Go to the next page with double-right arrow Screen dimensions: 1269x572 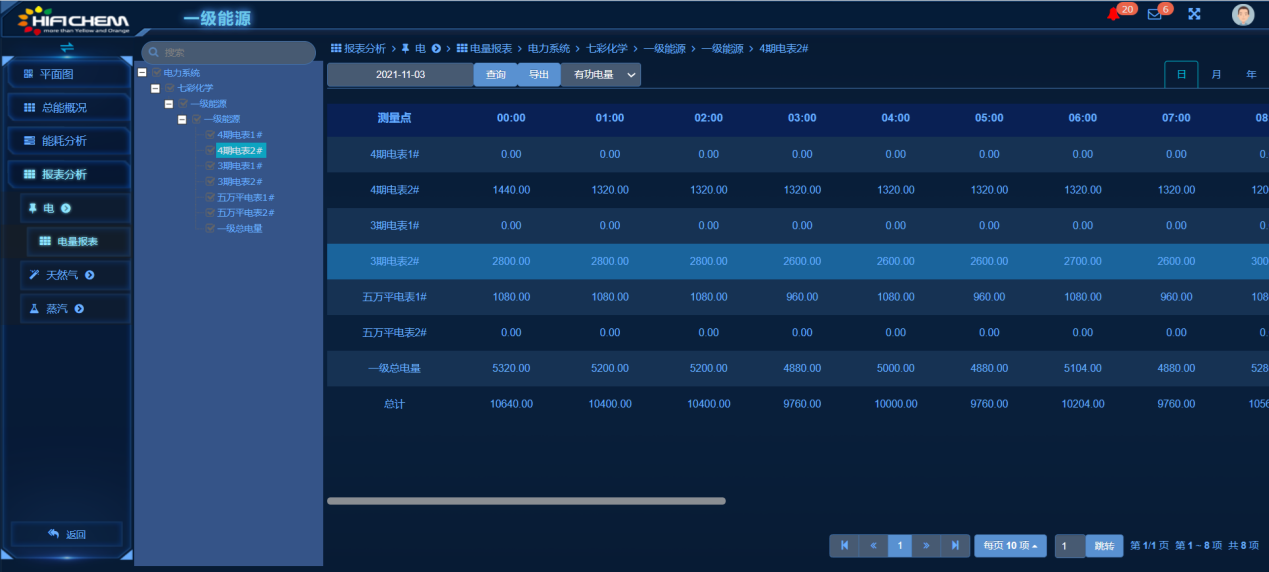click(x=927, y=545)
